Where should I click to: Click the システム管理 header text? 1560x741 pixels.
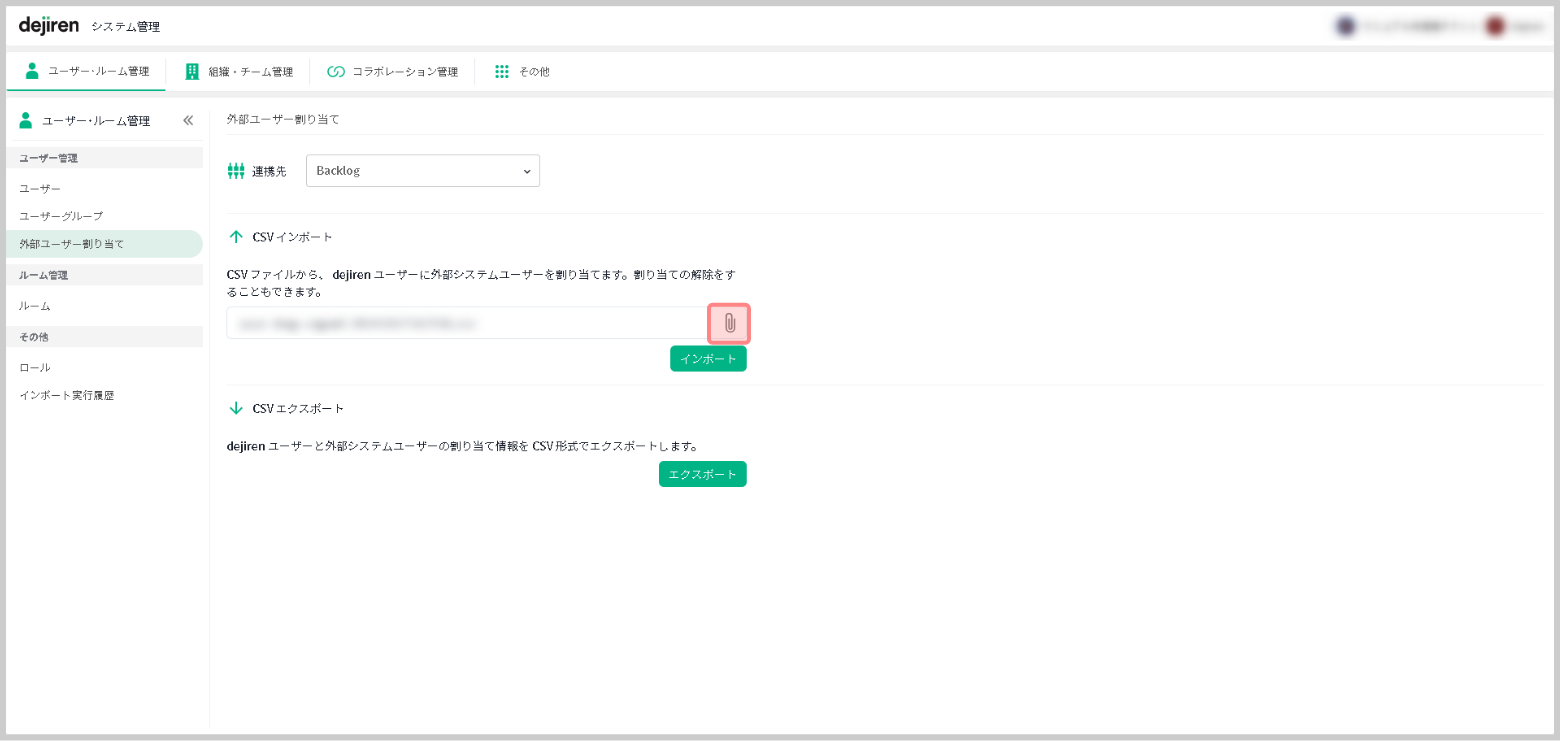(x=125, y=27)
